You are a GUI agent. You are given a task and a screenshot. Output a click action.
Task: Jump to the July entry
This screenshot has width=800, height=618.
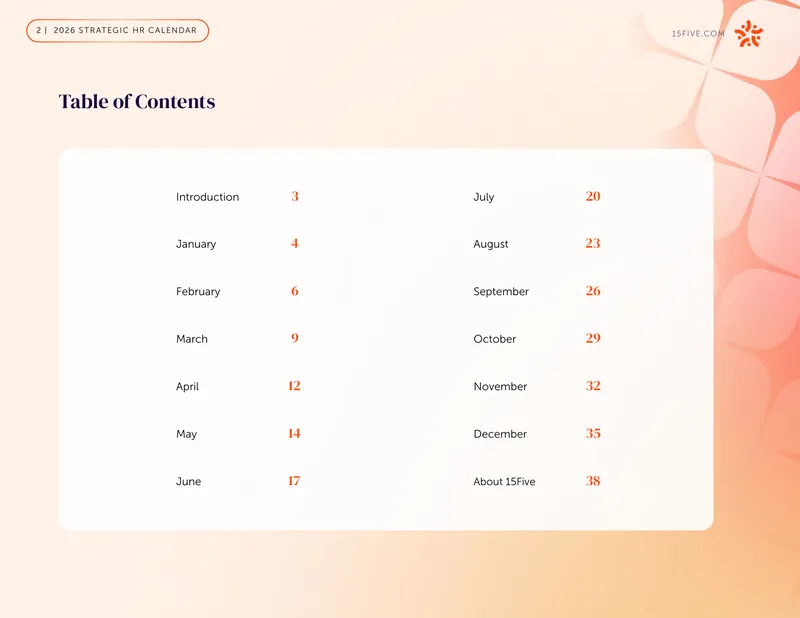coord(484,197)
